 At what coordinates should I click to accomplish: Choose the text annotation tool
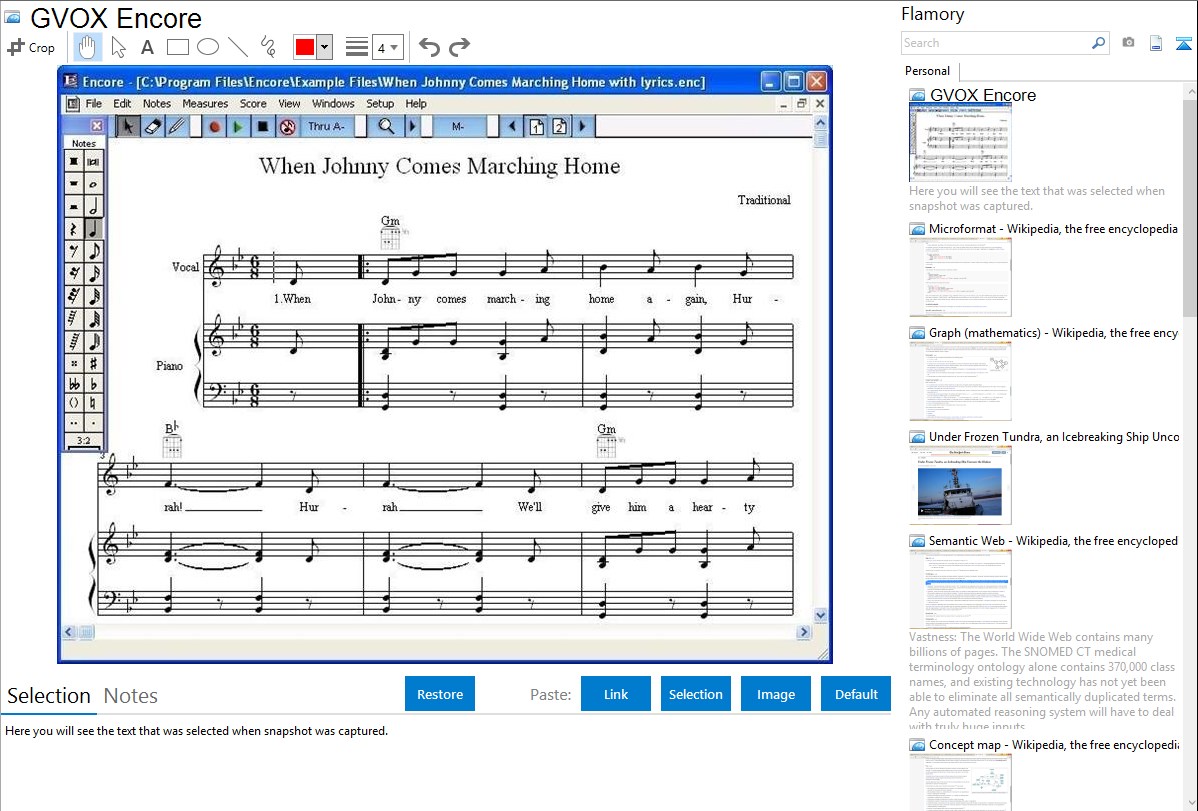point(147,47)
